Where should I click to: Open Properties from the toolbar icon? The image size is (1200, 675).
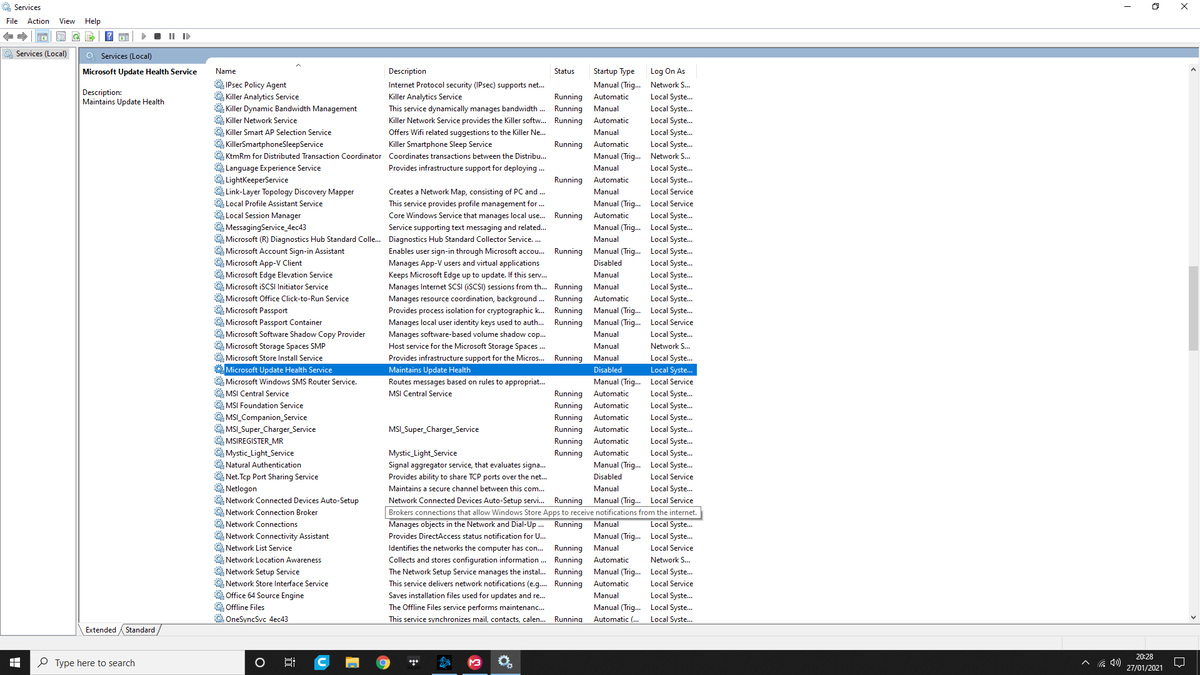pyautogui.click(x=59, y=37)
